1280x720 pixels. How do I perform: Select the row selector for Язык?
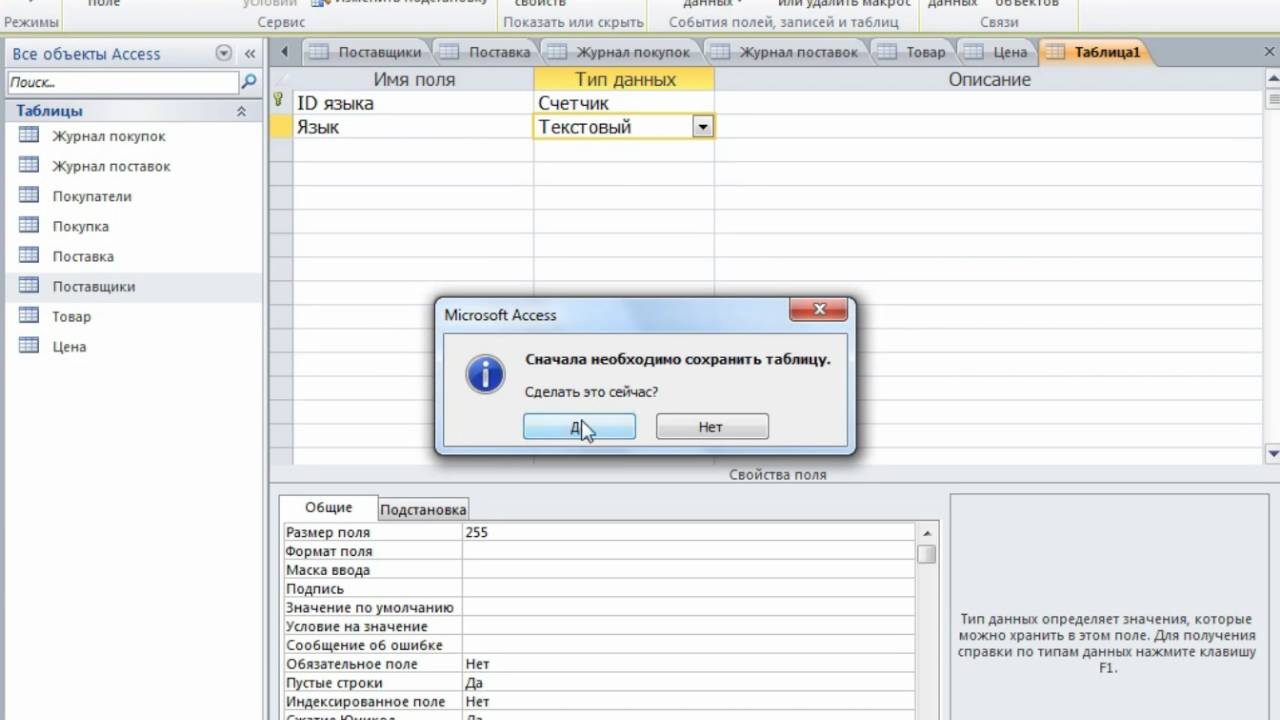point(281,127)
